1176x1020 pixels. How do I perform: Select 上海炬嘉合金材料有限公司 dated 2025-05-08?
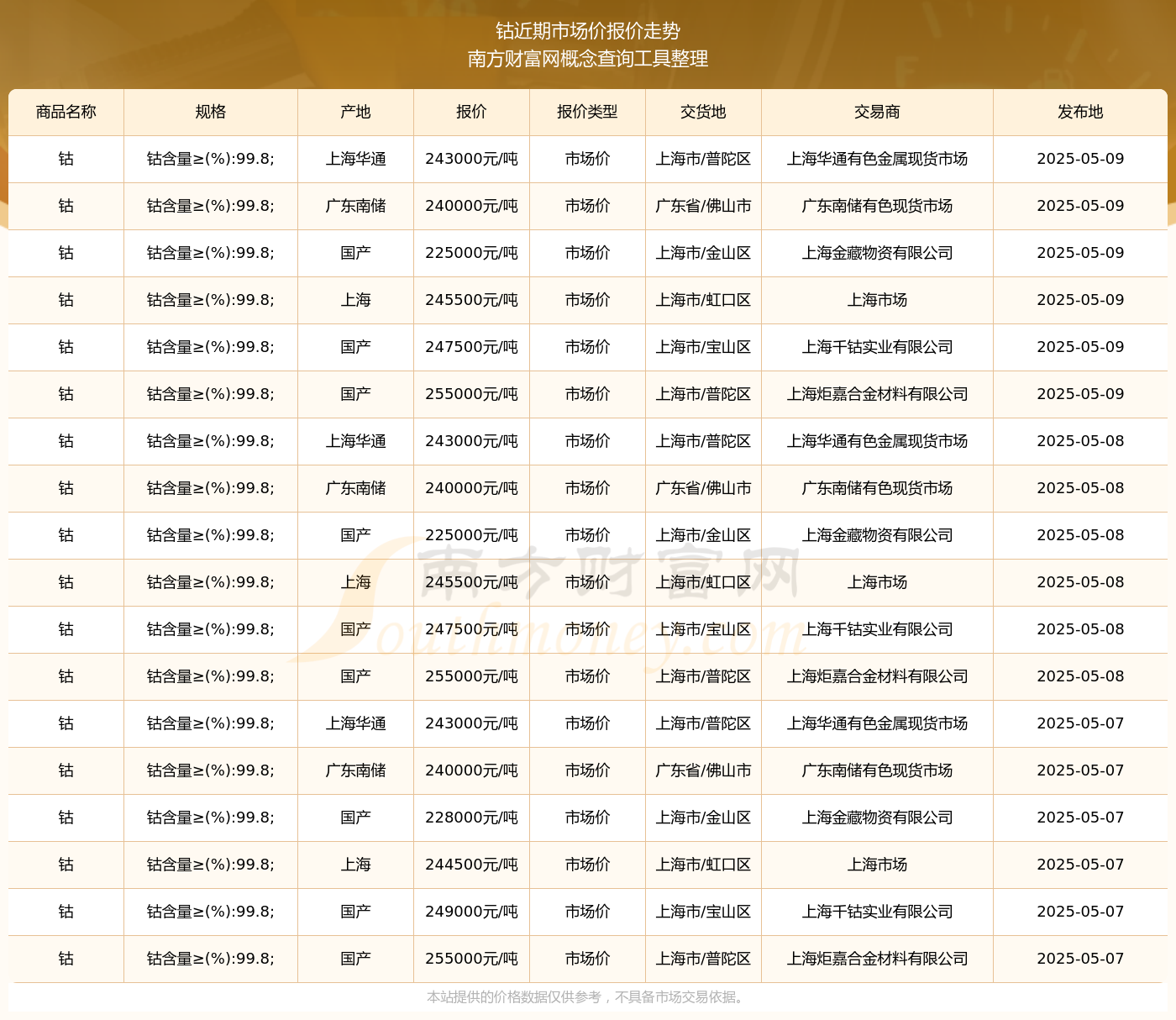(877, 676)
